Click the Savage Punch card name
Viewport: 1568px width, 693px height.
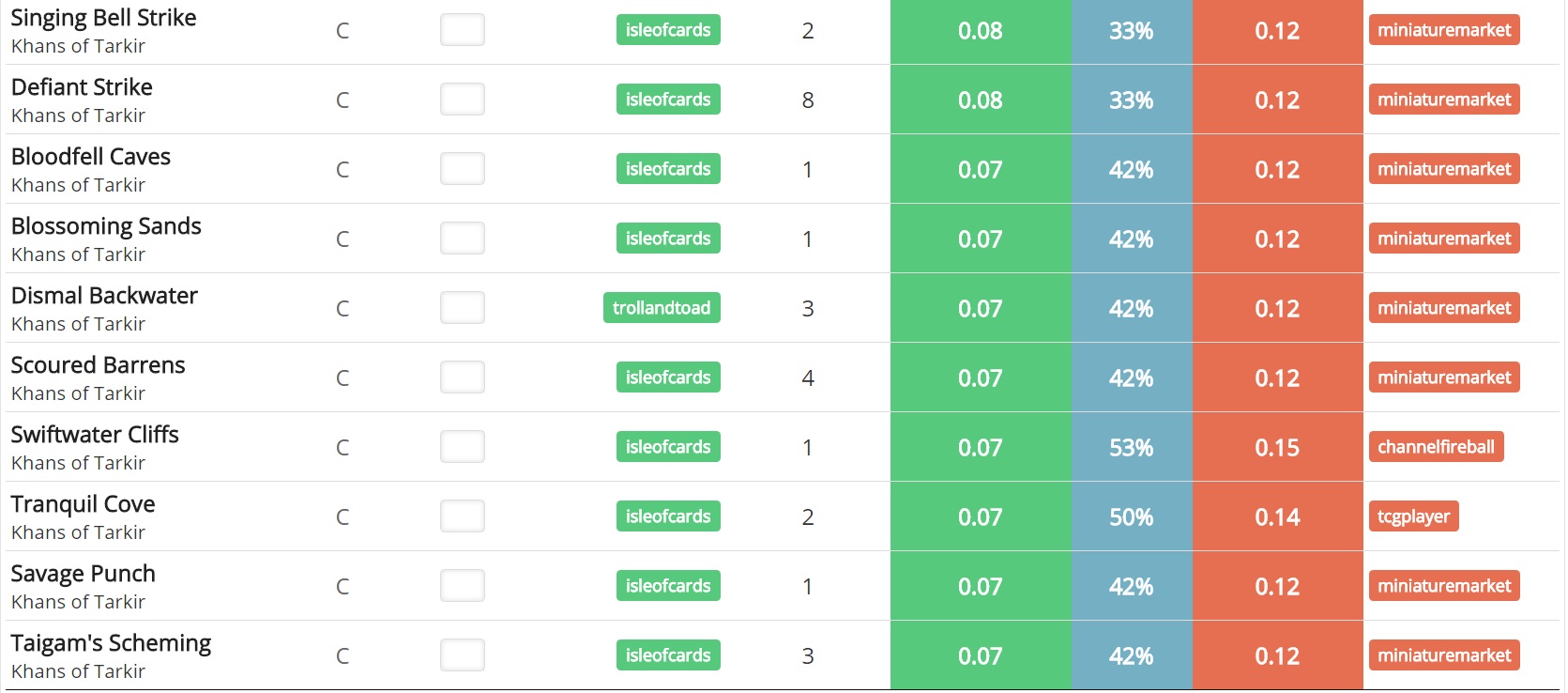tap(83, 574)
